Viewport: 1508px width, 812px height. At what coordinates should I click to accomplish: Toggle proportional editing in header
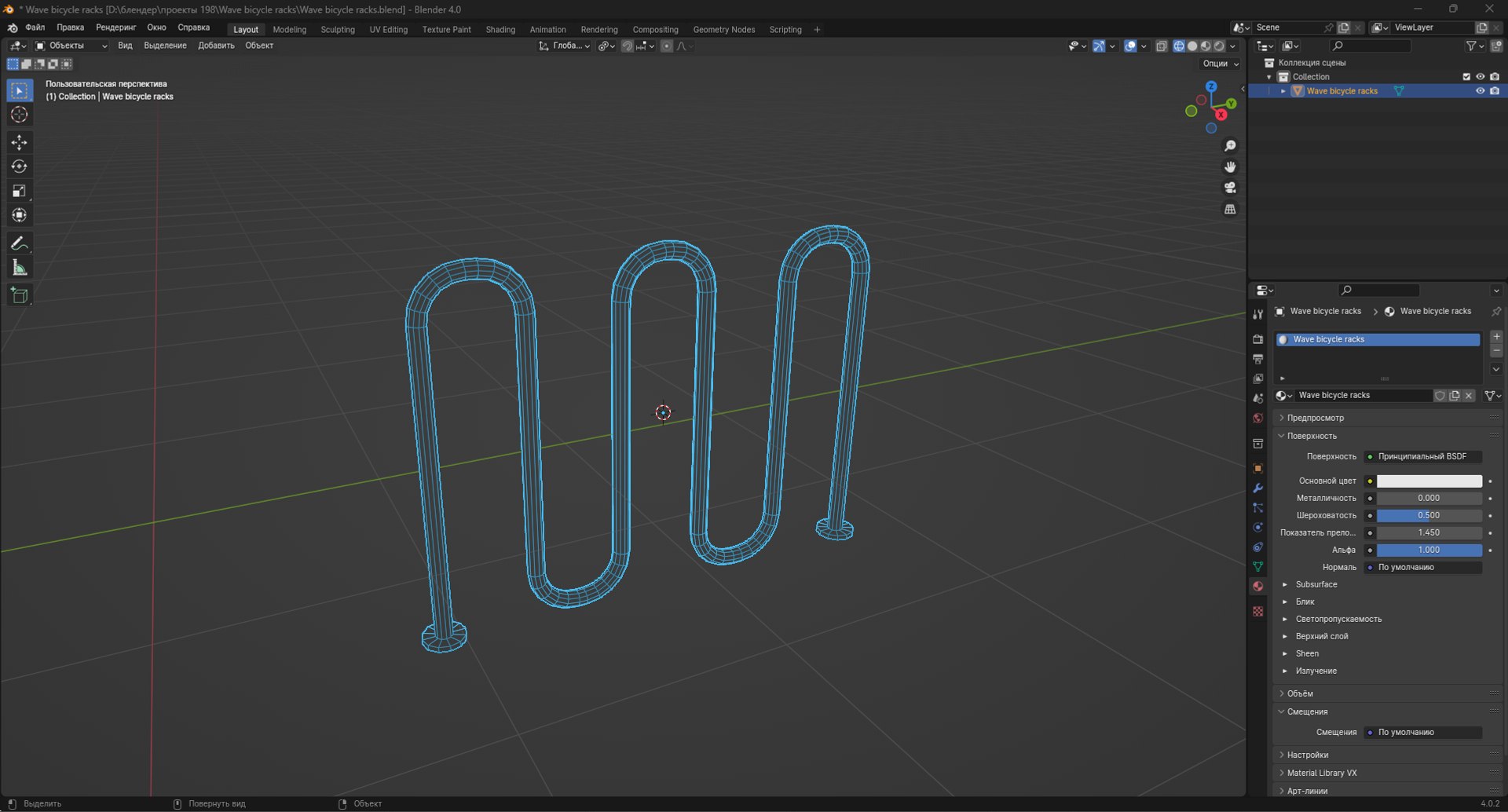[x=666, y=46]
